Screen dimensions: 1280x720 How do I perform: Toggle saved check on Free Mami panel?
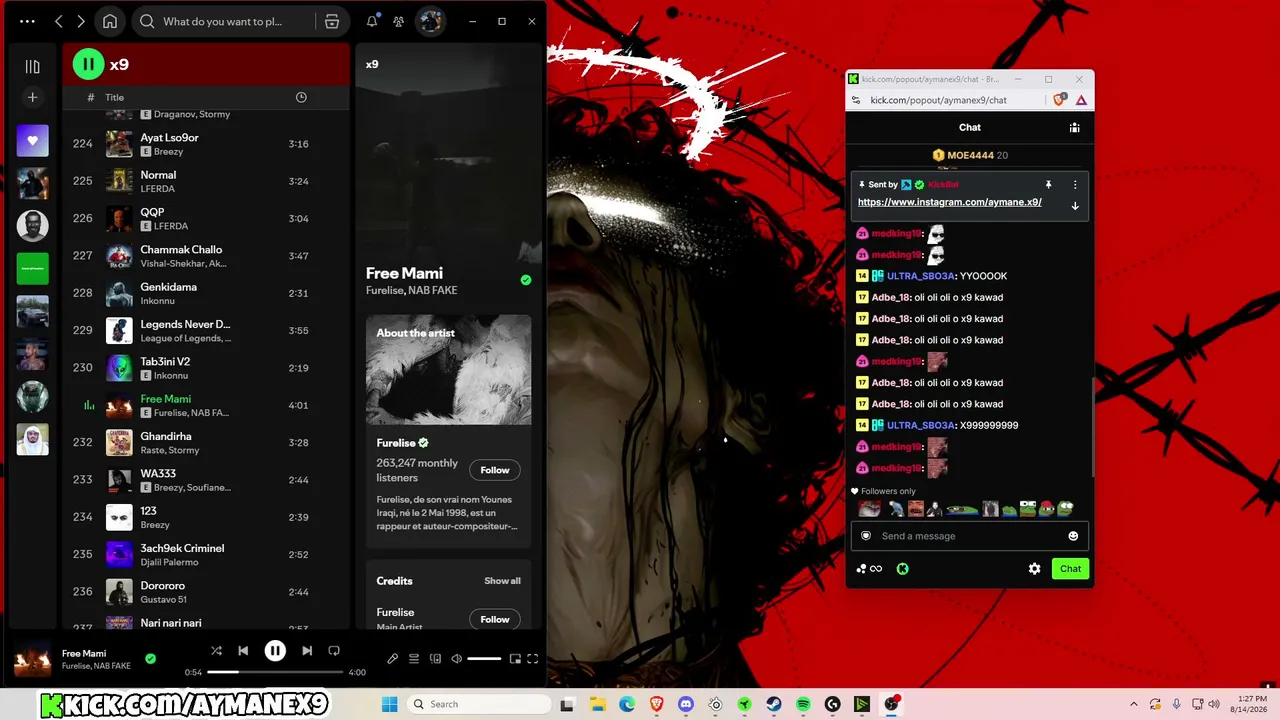(526, 280)
